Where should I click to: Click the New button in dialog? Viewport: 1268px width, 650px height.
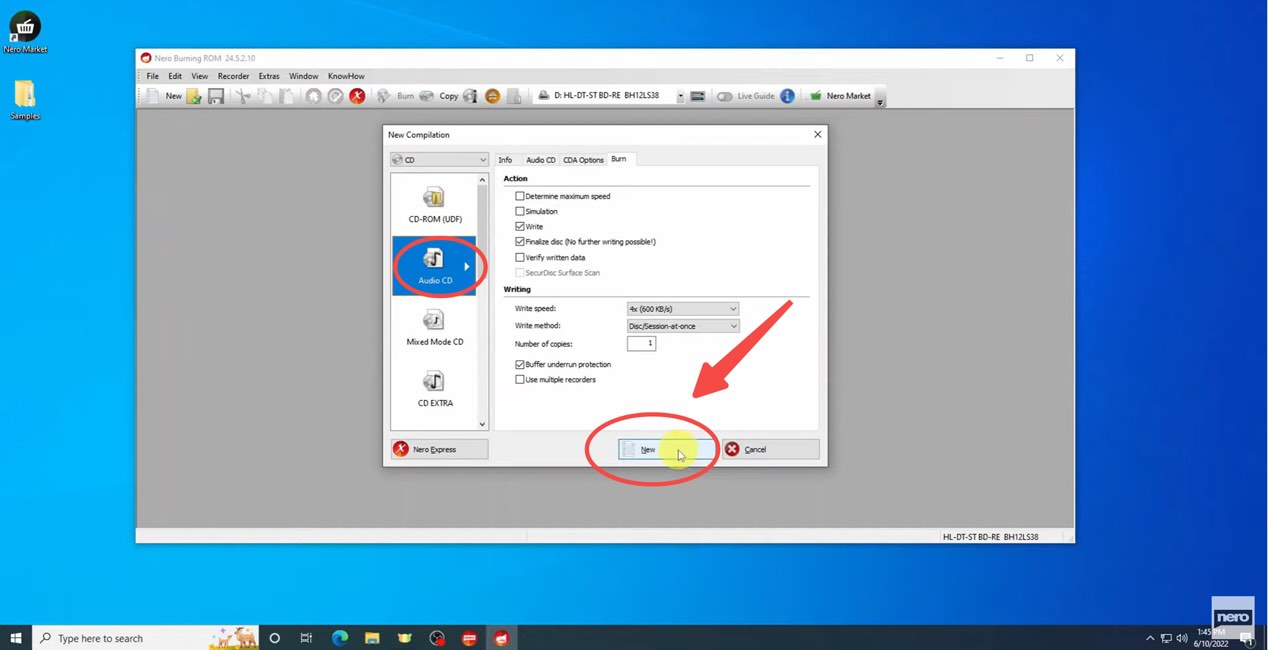click(x=666, y=450)
